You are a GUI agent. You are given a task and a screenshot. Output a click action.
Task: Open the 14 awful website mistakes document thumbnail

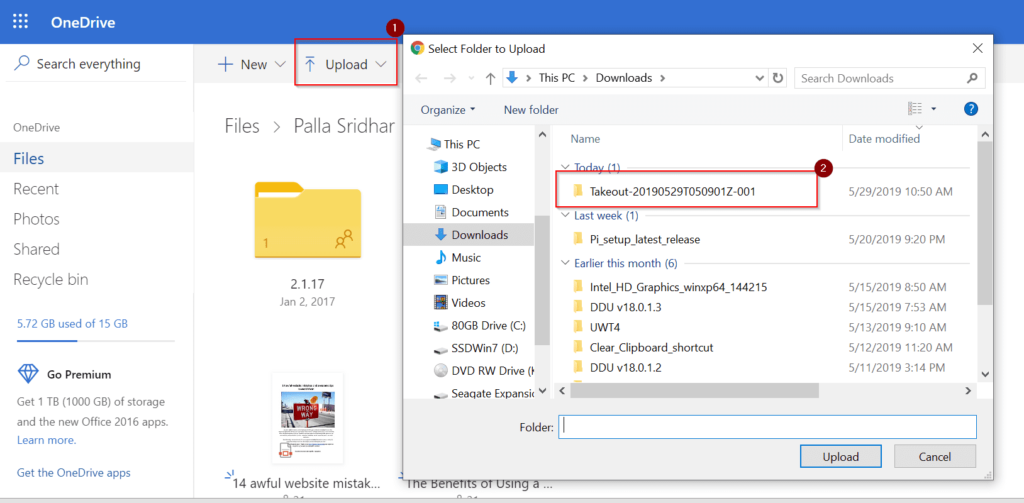[x=308, y=418]
